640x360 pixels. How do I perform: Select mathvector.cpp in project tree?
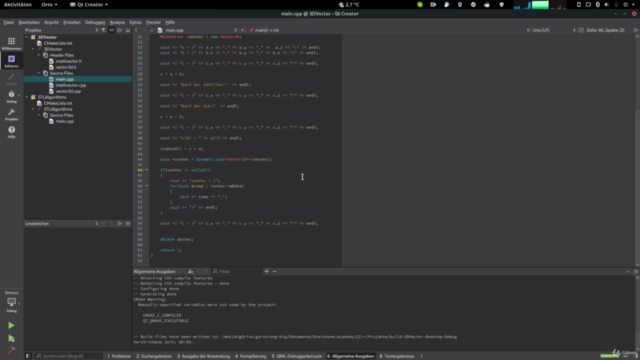click(71, 85)
